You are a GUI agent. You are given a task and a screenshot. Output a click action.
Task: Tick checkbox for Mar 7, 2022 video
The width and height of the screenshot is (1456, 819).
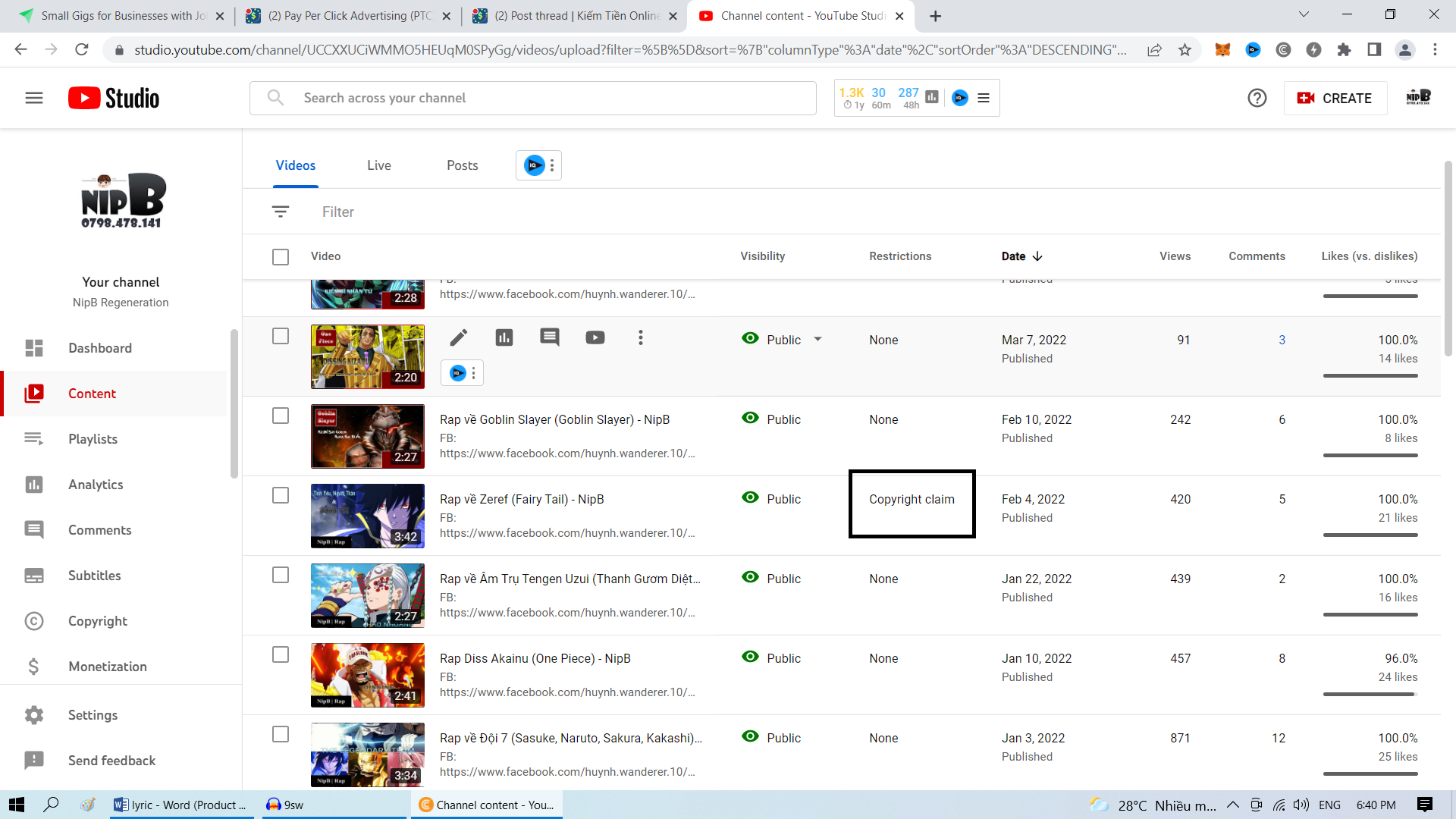tap(281, 336)
